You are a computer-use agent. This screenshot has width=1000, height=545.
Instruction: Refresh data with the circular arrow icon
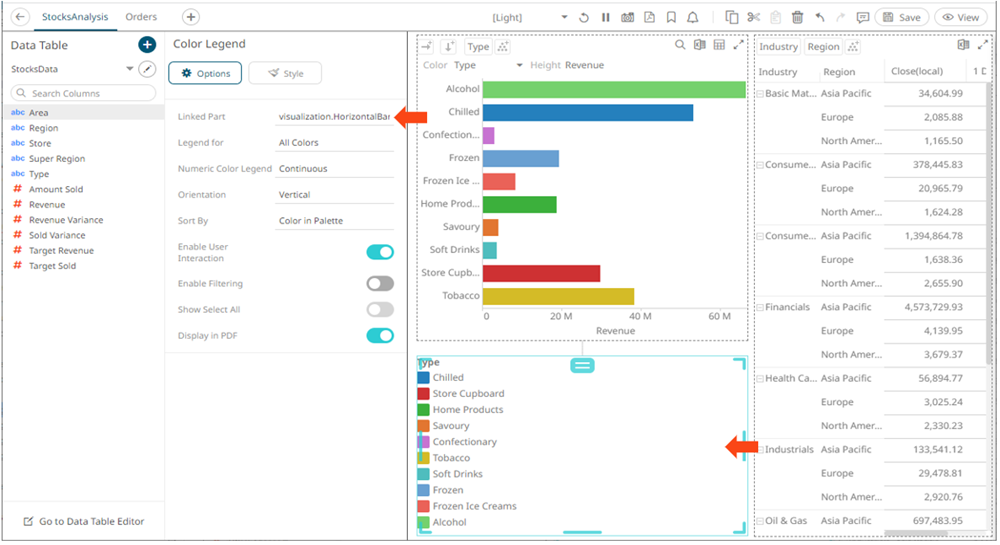pos(584,18)
